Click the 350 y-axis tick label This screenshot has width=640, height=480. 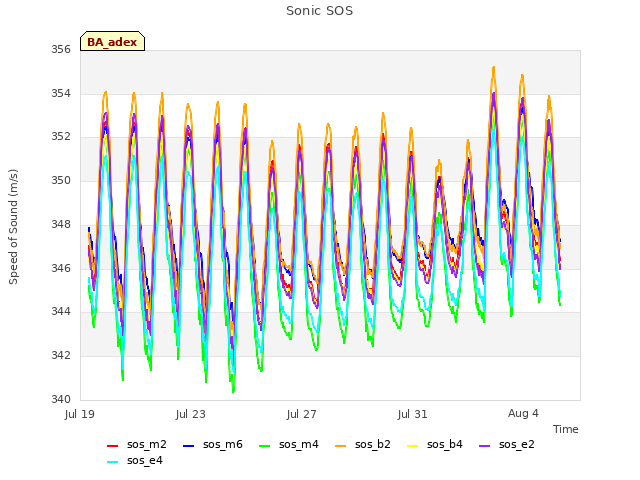tap(61, 180)
